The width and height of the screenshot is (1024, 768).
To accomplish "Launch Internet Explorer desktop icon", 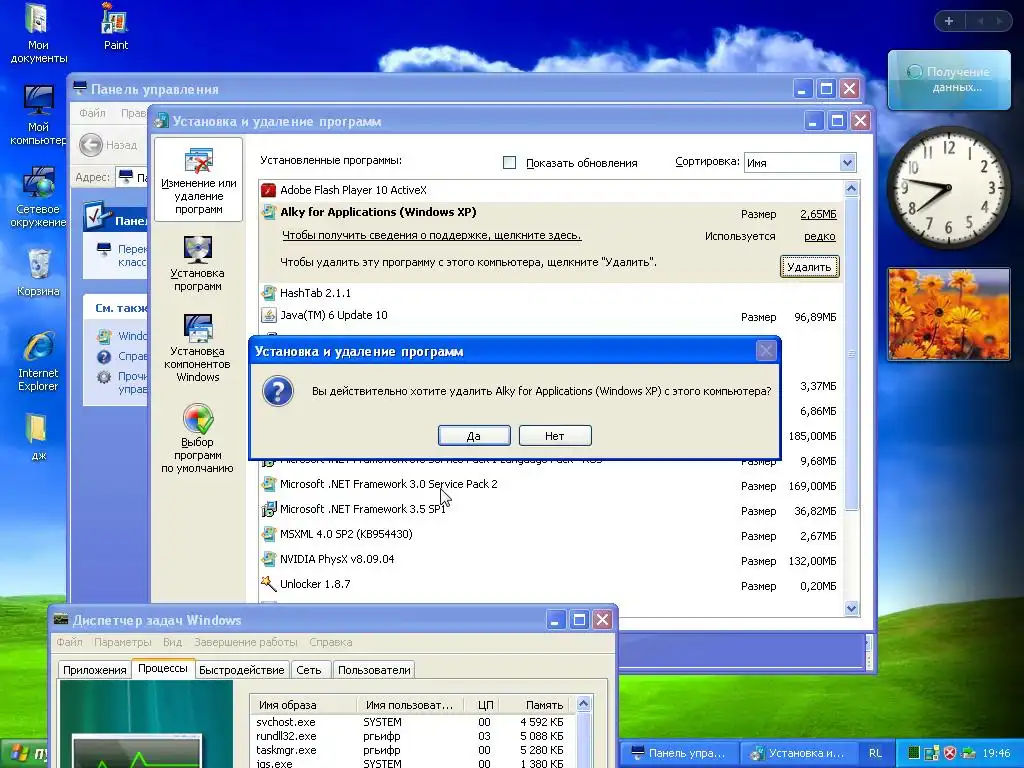I will click(38, 362).
